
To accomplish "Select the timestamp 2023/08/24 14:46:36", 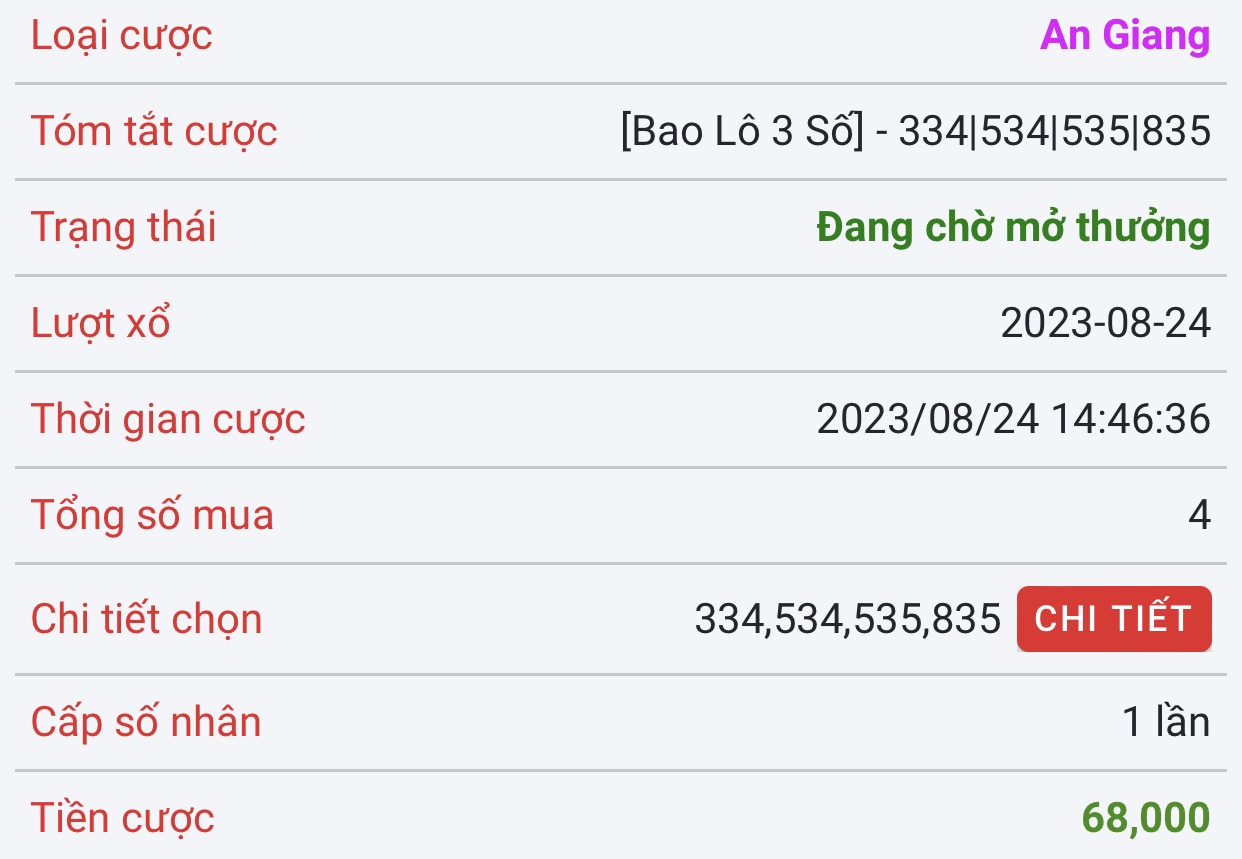I will click(1013, 420).
